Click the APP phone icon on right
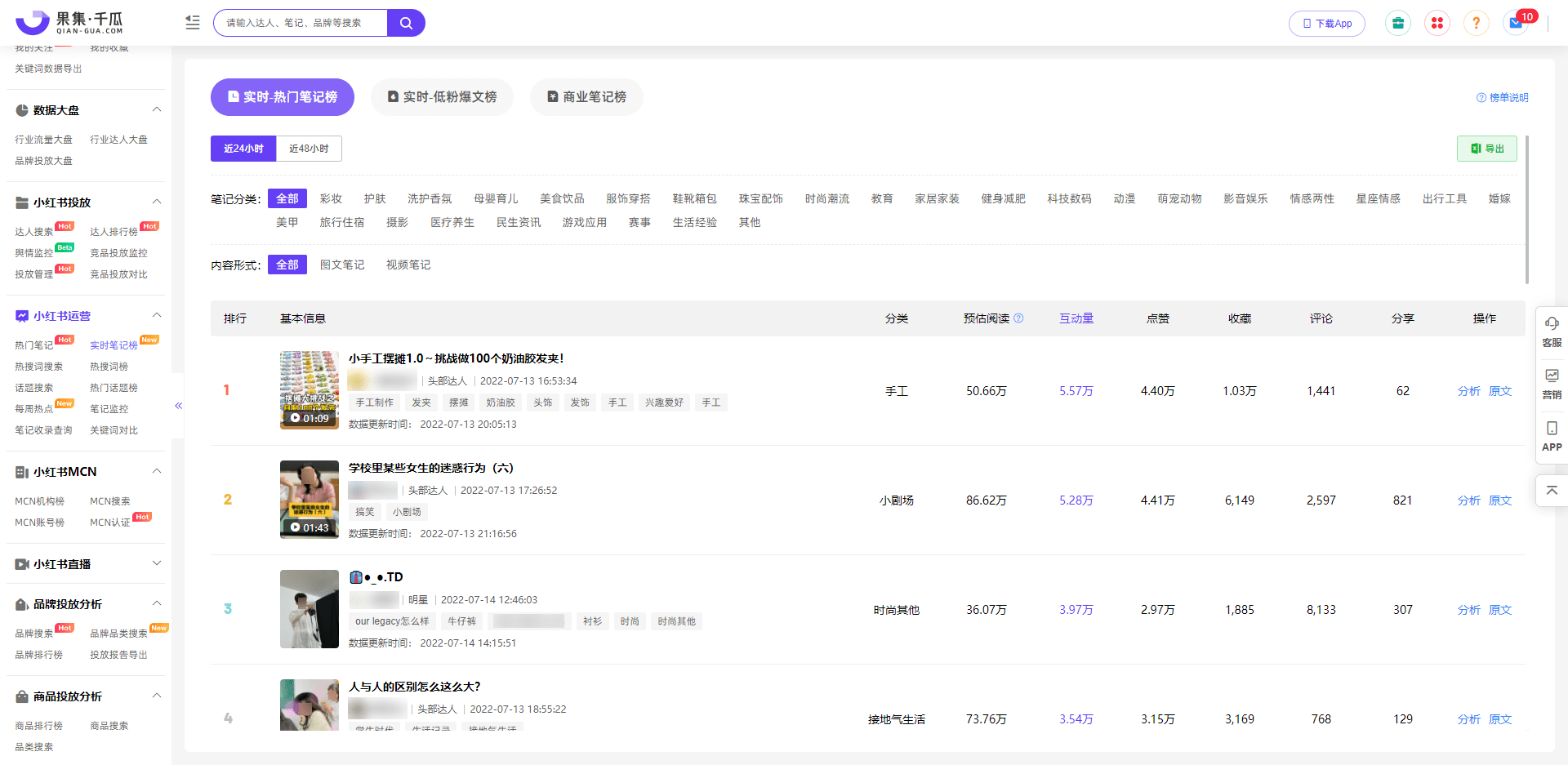 [x=1552, y=428]
